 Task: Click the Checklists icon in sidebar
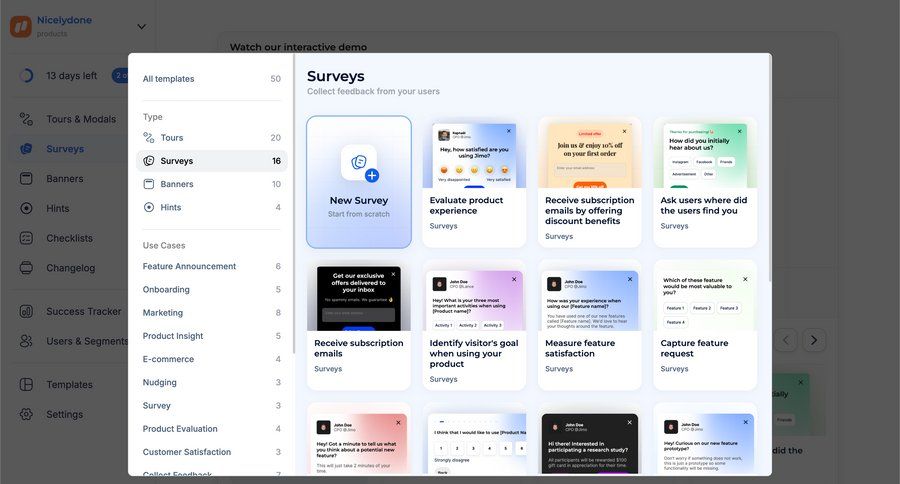click(26, 238)
